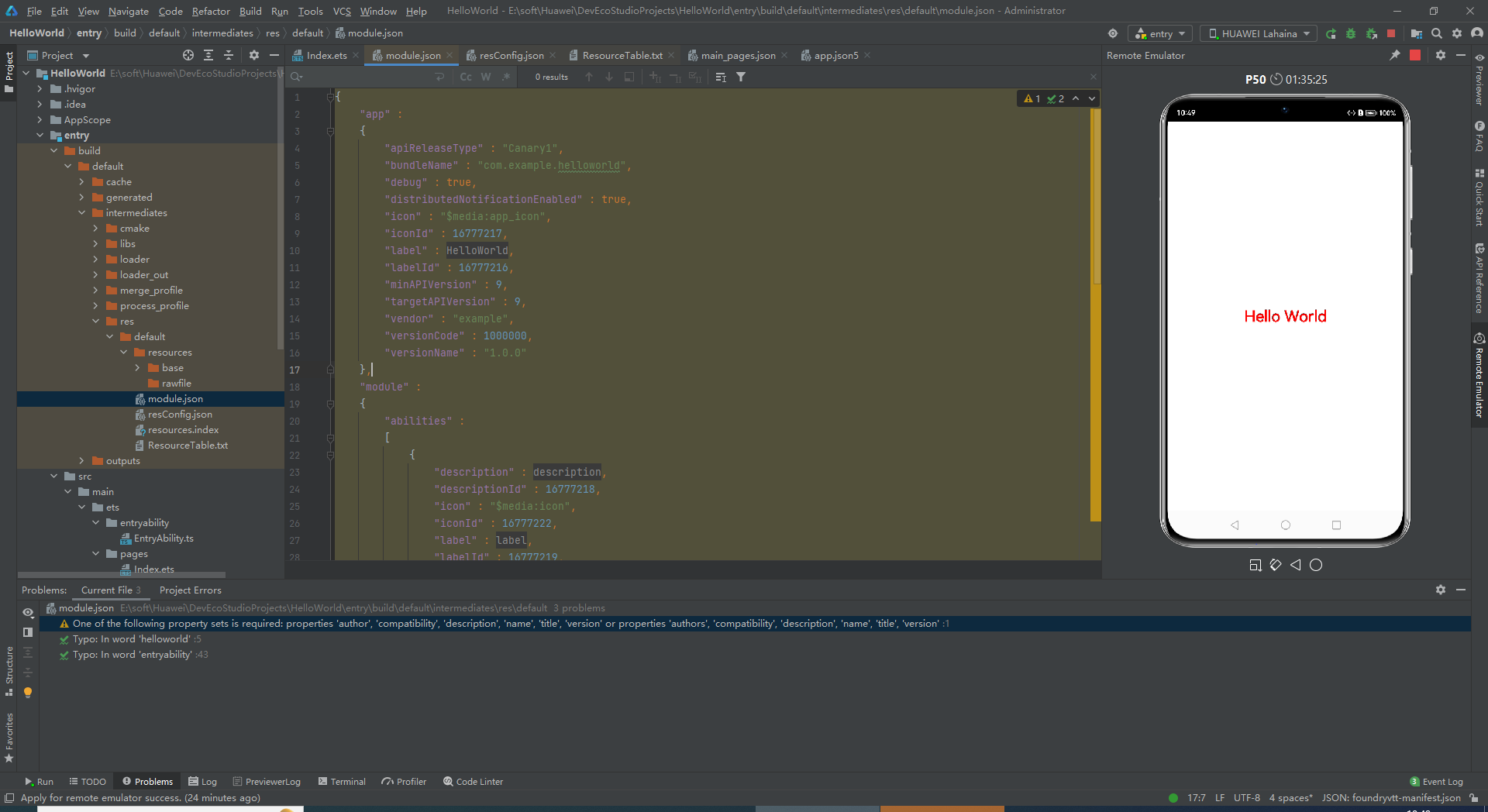Expand the inspections widget chevron down
The height and width of the screenshot is (812, 1488).
(x=1092, y=98)
